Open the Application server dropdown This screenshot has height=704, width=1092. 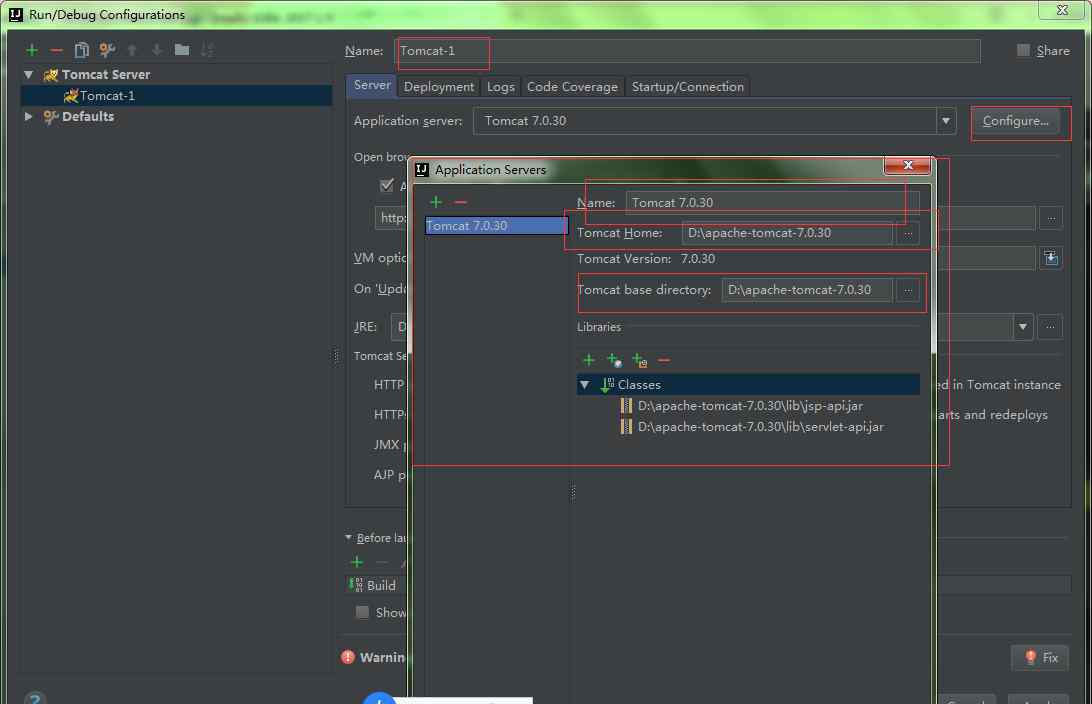pos(946,121)
